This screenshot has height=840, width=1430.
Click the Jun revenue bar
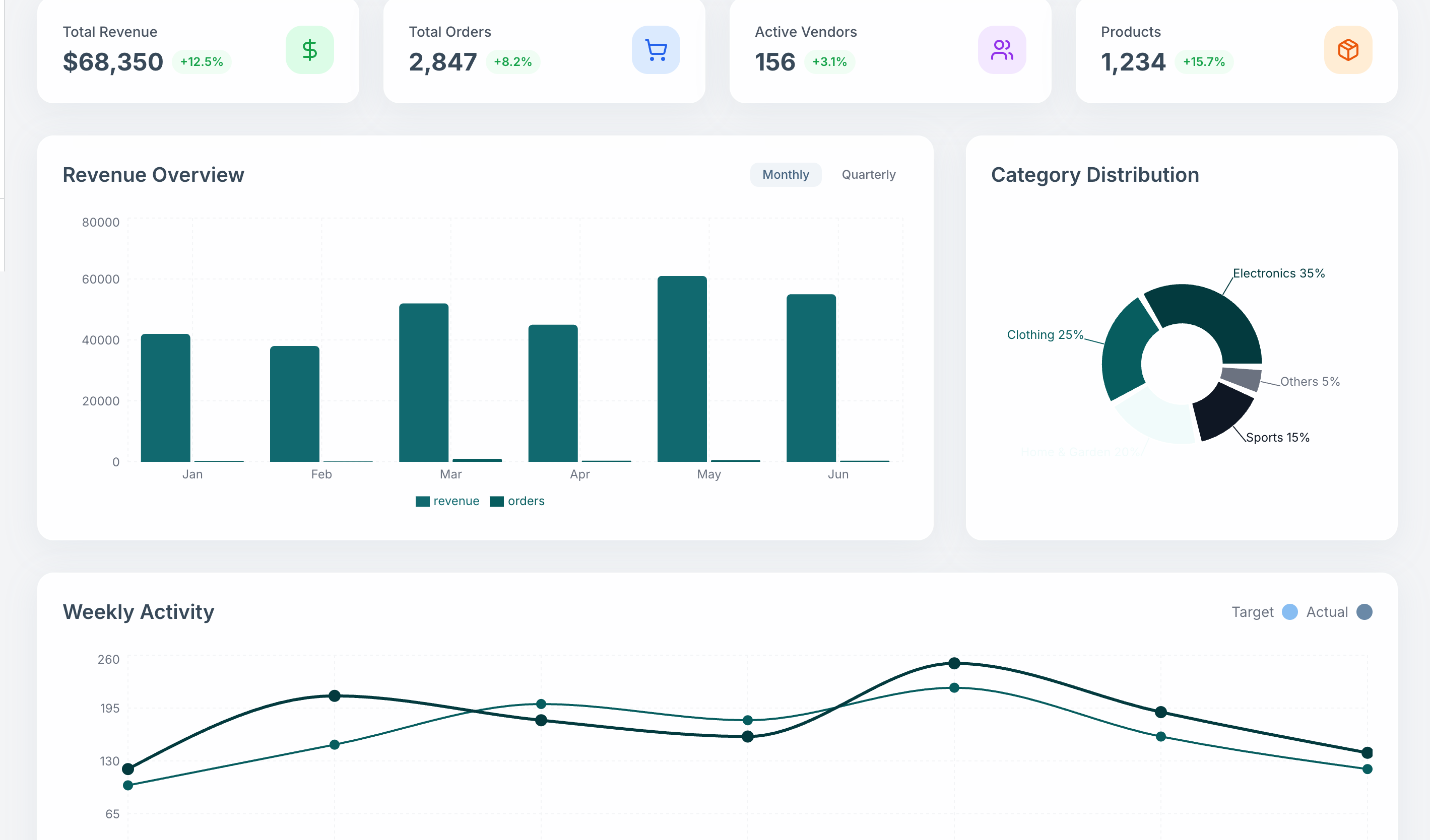pyautogui.click(x=811, y=378)
